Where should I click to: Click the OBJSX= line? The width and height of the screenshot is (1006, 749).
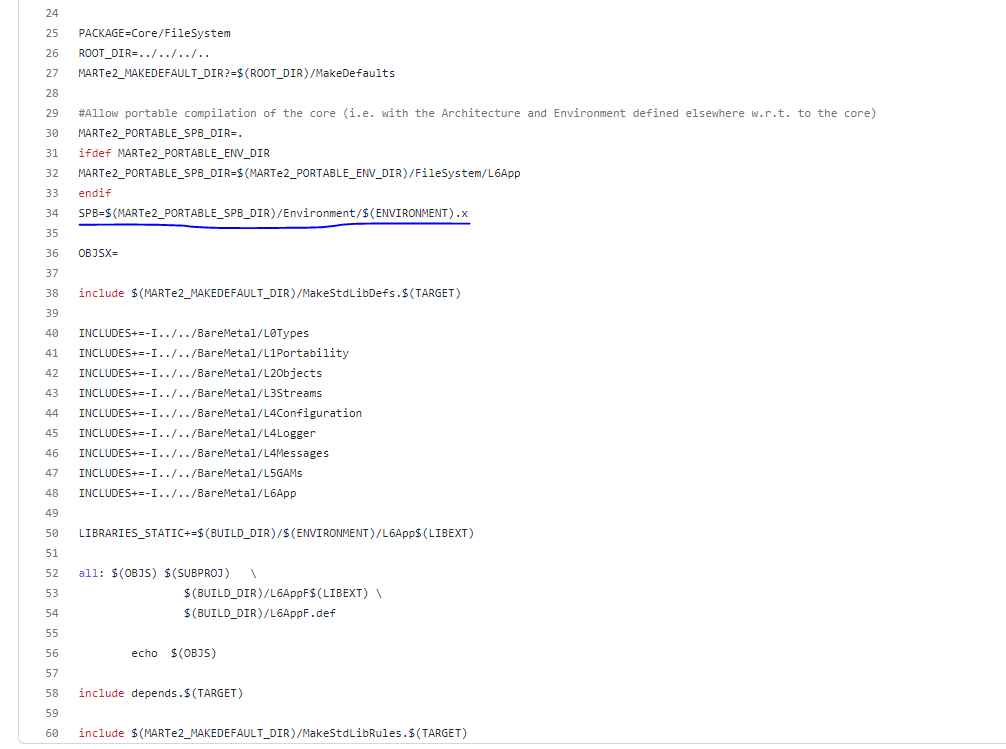tap(98, 254)
